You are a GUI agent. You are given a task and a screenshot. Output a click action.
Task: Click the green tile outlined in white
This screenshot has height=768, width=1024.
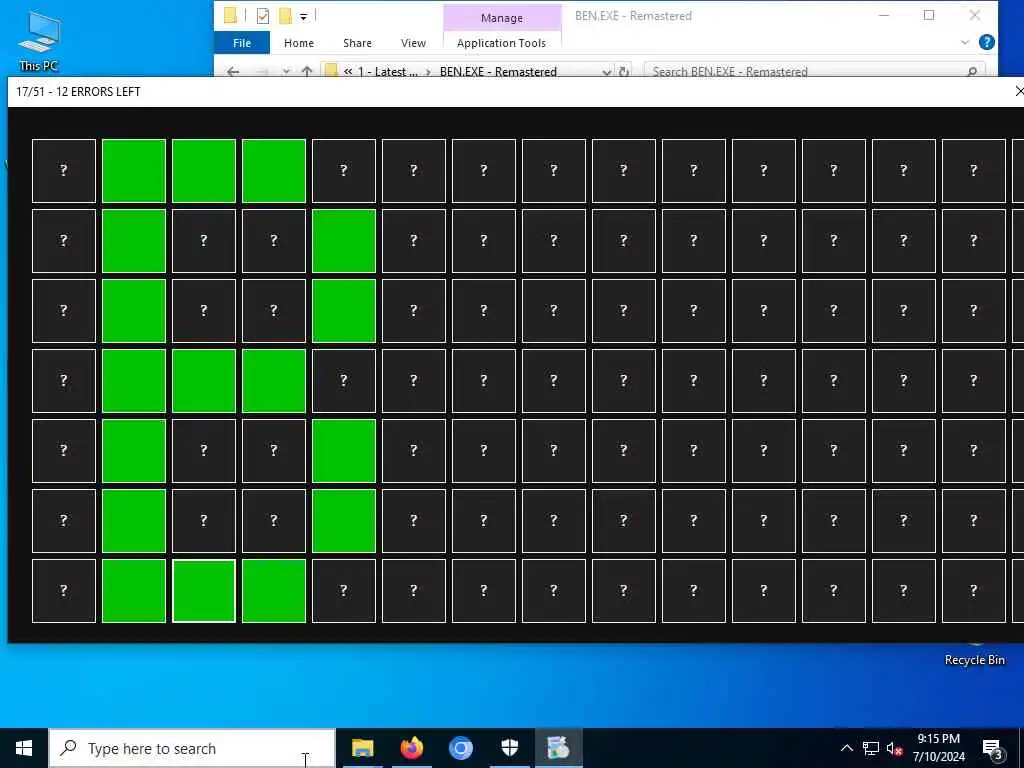point(204,591)
